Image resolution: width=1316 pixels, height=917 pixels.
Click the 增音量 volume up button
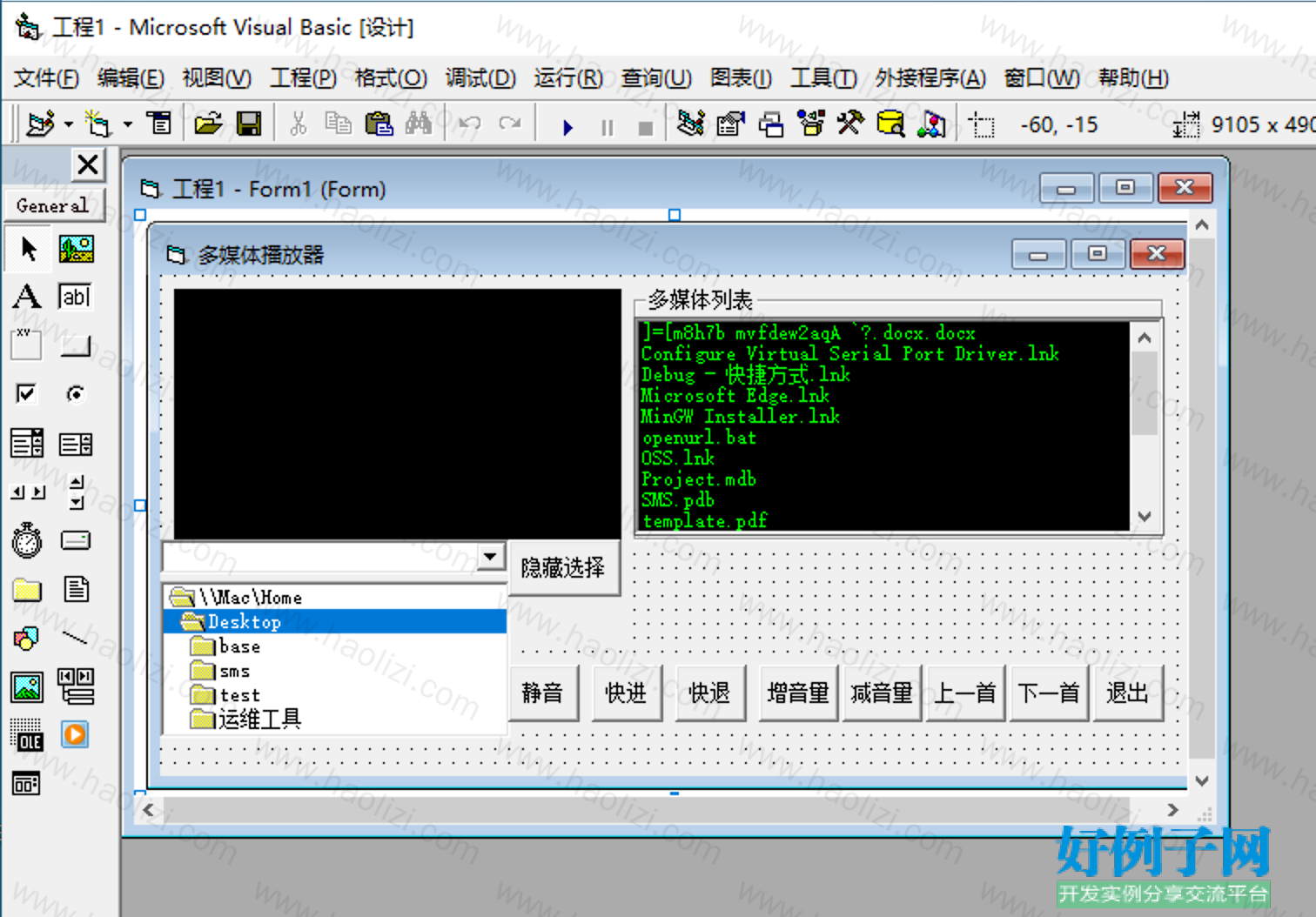point(798,693)
